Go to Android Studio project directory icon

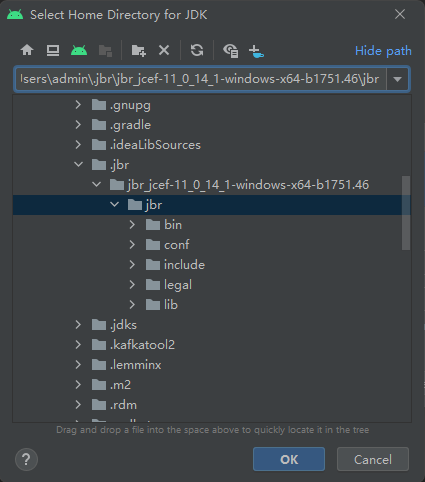79,50
